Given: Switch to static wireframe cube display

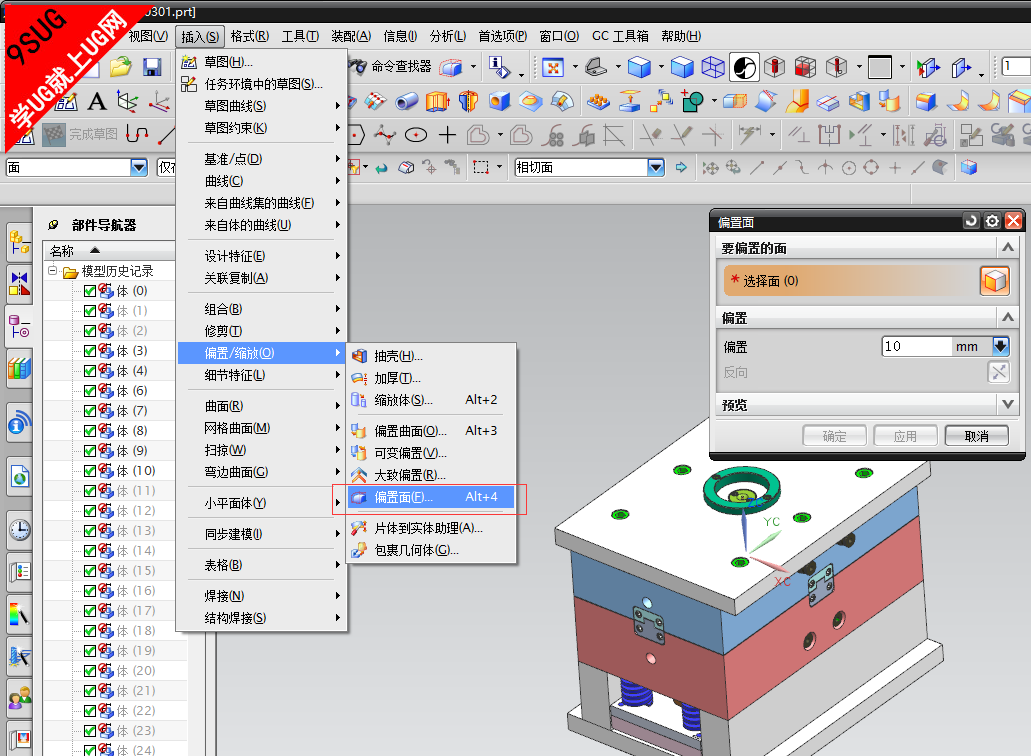Looking at the screenshot, I should 713,67.
